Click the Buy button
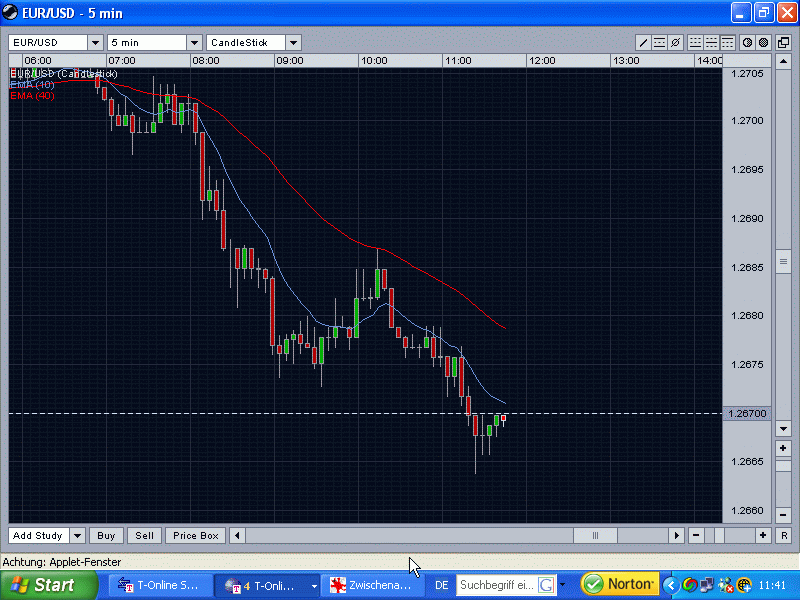 106,536
